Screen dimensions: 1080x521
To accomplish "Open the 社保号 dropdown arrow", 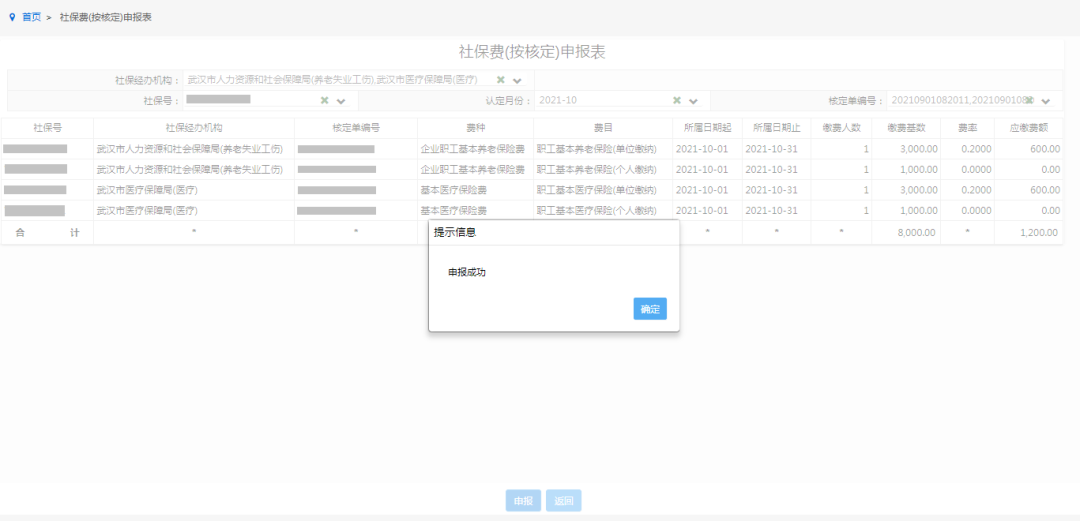I will point(341,101).
